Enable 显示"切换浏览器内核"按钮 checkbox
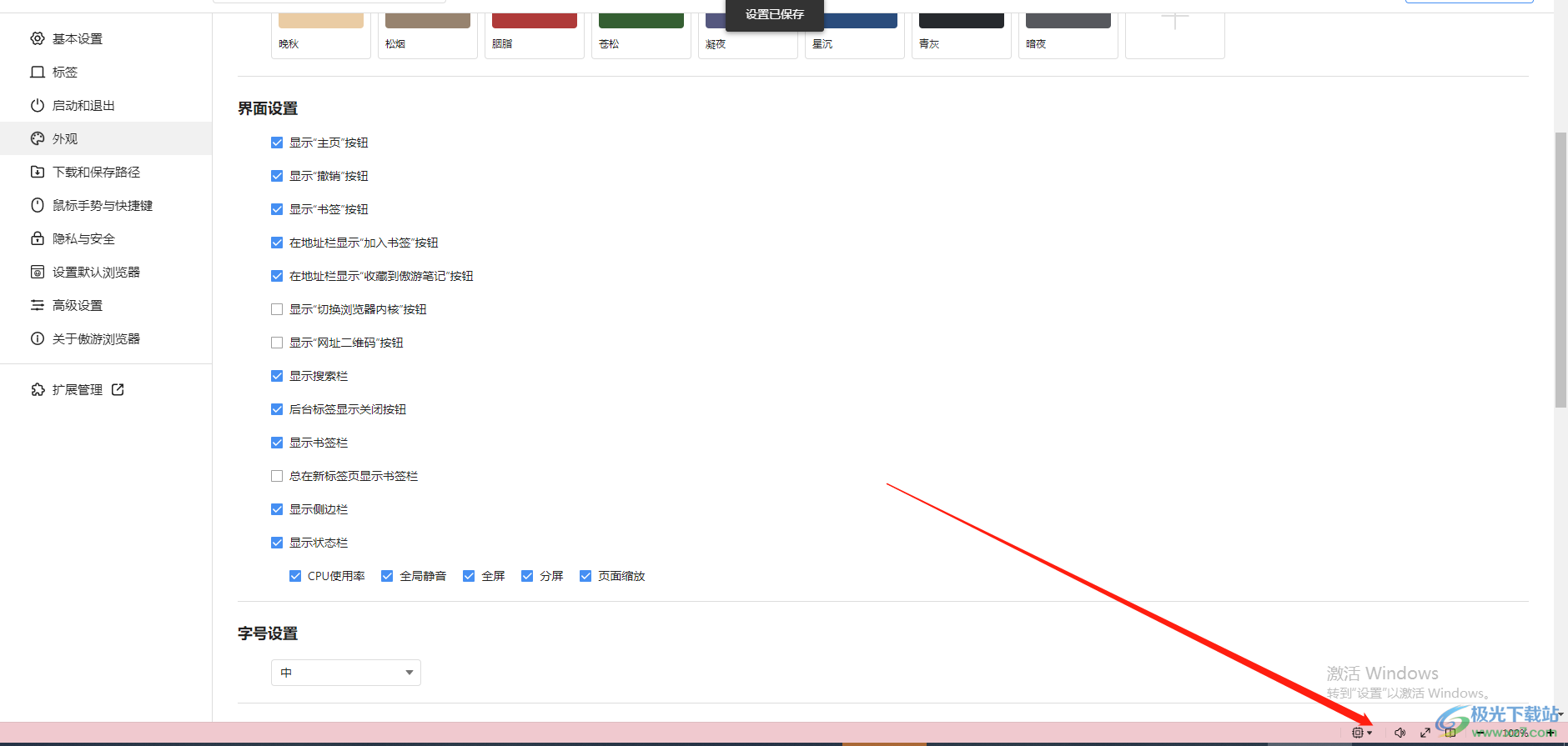1568x746 pixels. [277, 309]
